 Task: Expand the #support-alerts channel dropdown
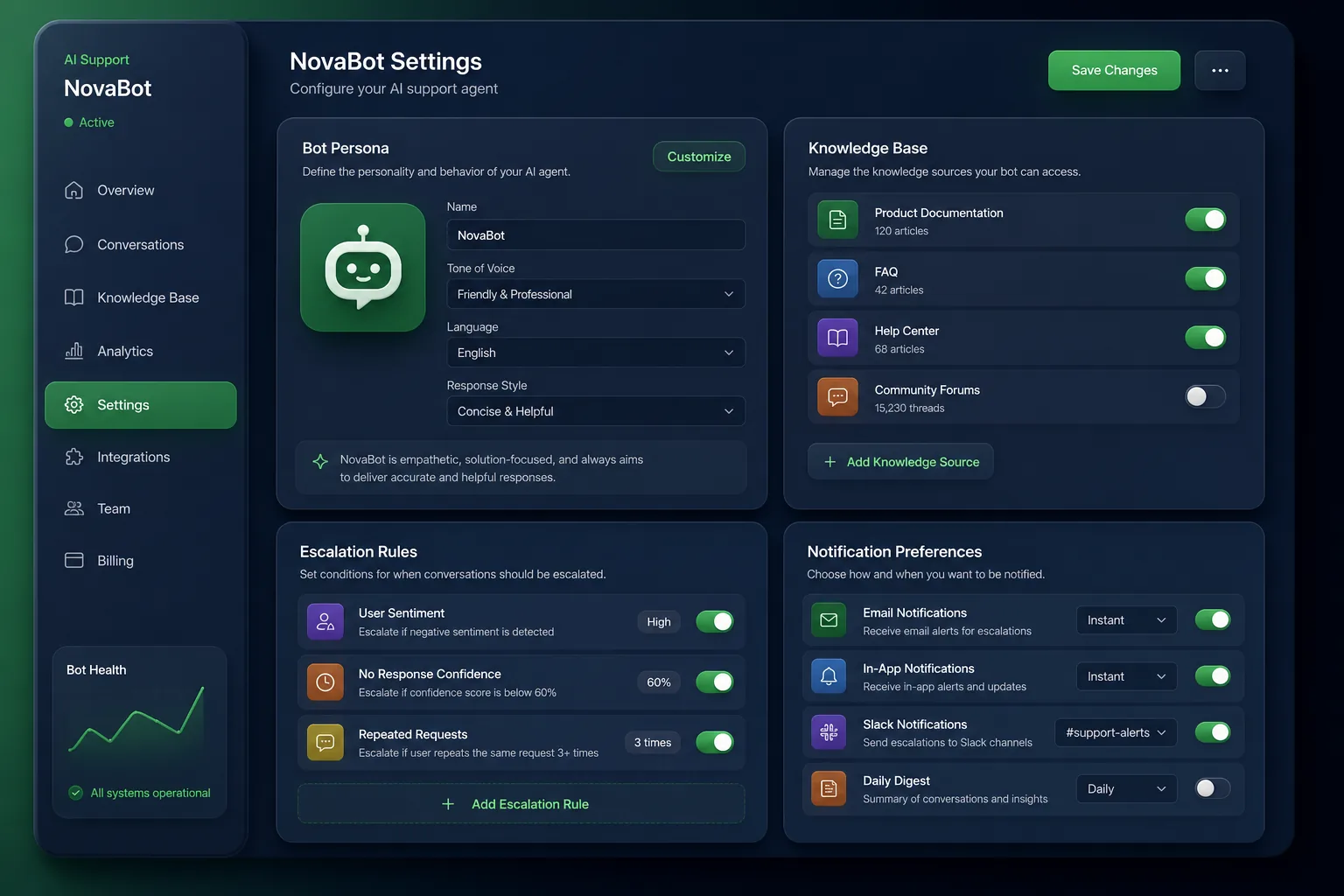(1116, 732)
